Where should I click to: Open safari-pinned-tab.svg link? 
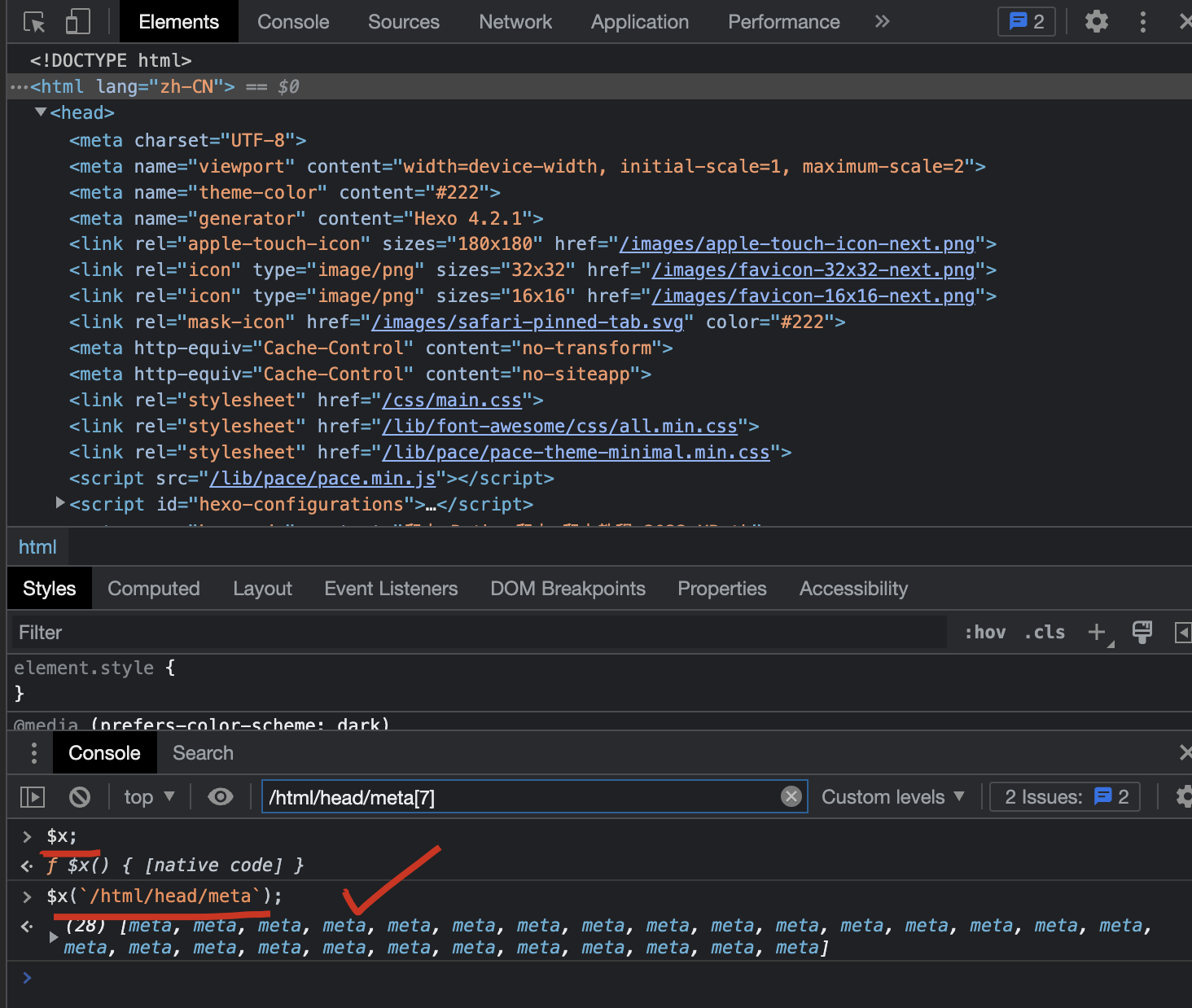click(528, 322)
